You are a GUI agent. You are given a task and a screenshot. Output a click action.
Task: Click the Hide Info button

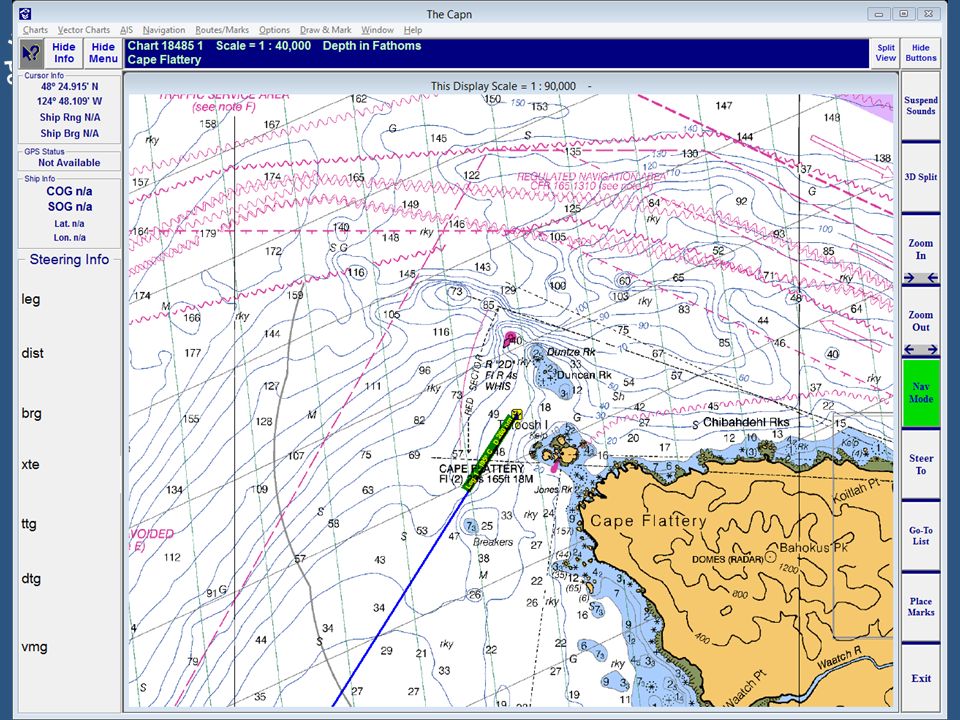[x=64, y=53]
